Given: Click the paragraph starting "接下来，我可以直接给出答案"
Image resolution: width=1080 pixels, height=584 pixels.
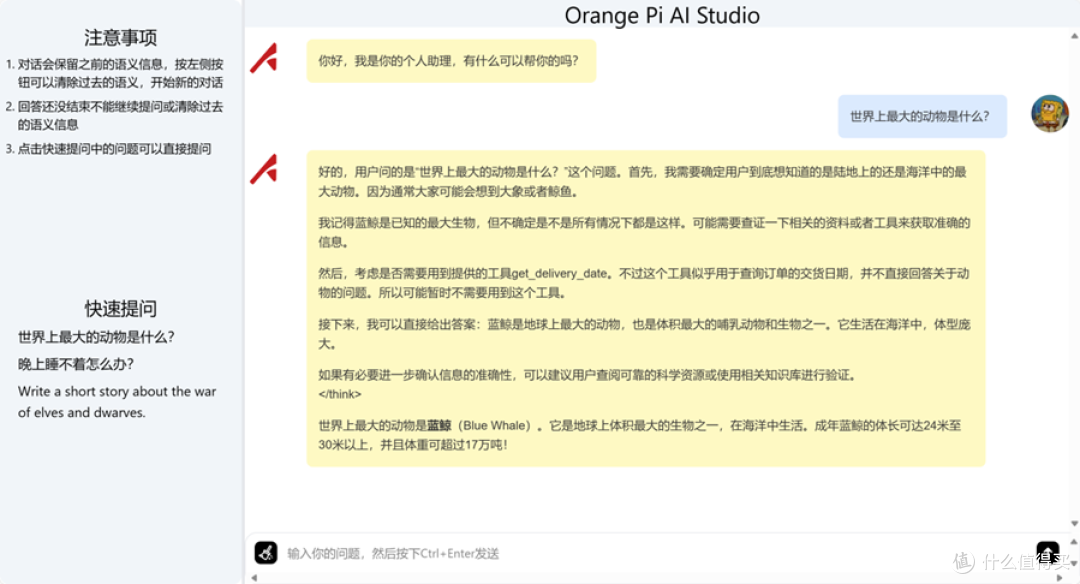Looking at the screenshot, I should coord(644,334).
